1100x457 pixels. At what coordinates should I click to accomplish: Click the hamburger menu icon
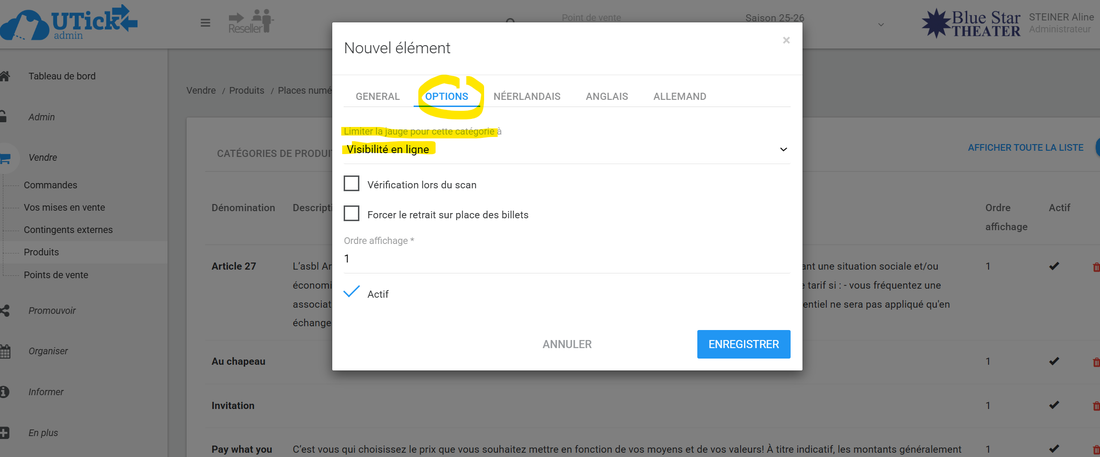click(x=205, y=22)
